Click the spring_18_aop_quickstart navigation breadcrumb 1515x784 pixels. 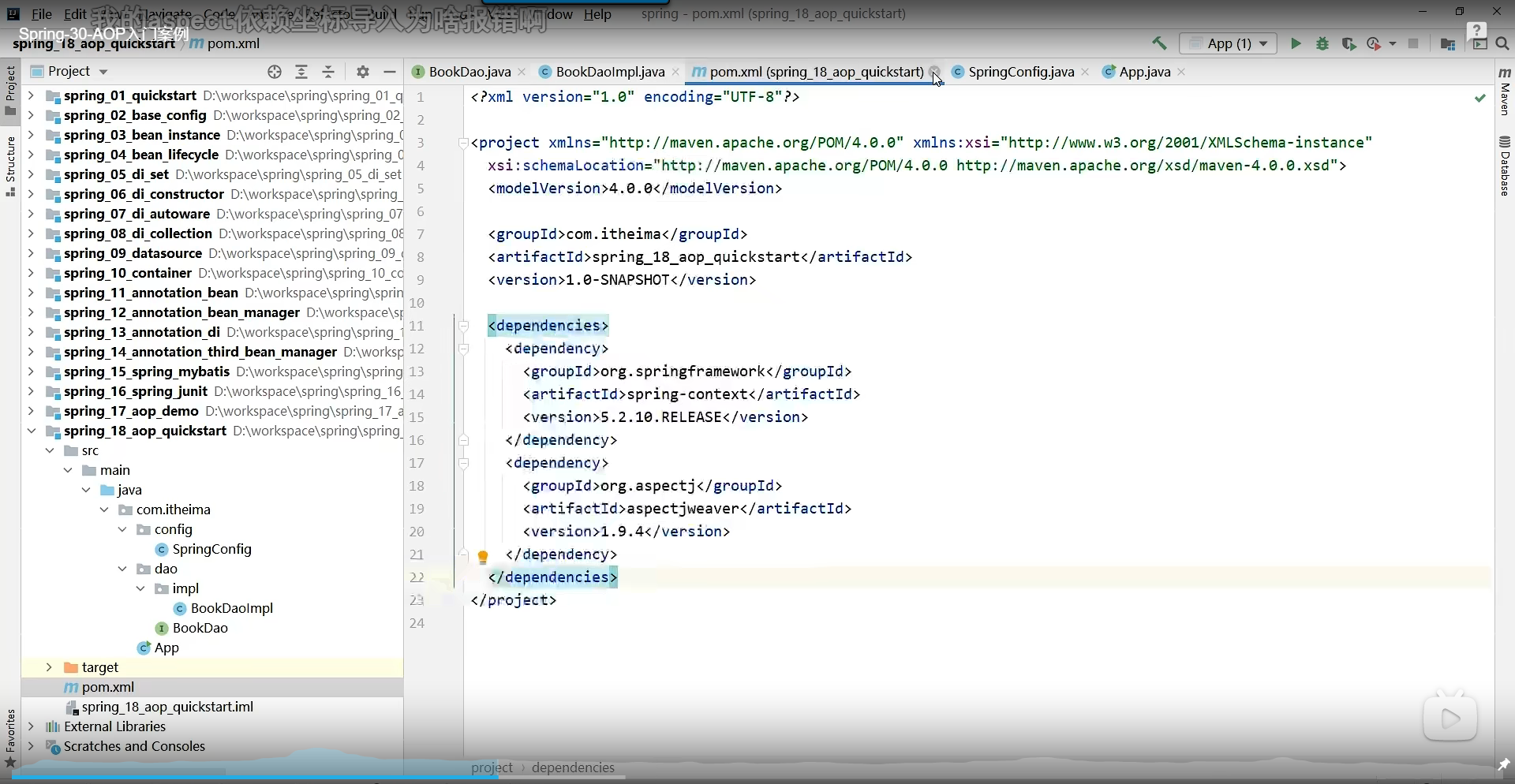pyautogui.click(x=93, y=44)
